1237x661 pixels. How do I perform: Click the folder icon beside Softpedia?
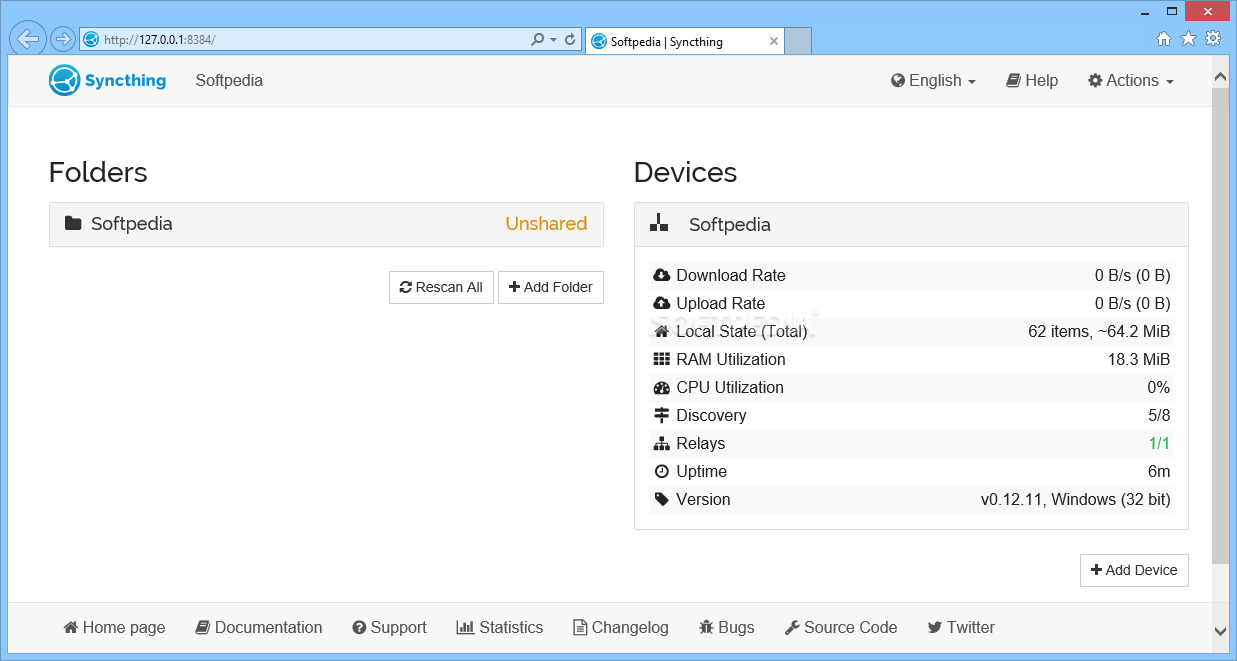[x=73, y=223]
